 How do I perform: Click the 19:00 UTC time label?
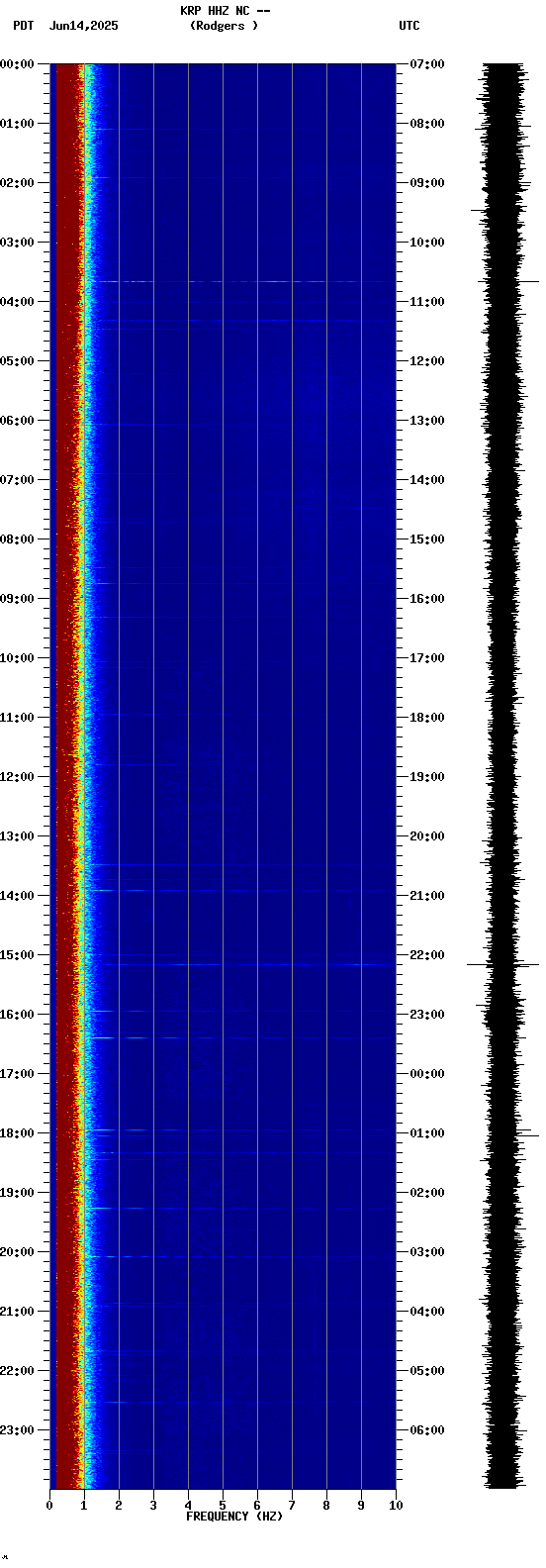(x=427, y=777)
